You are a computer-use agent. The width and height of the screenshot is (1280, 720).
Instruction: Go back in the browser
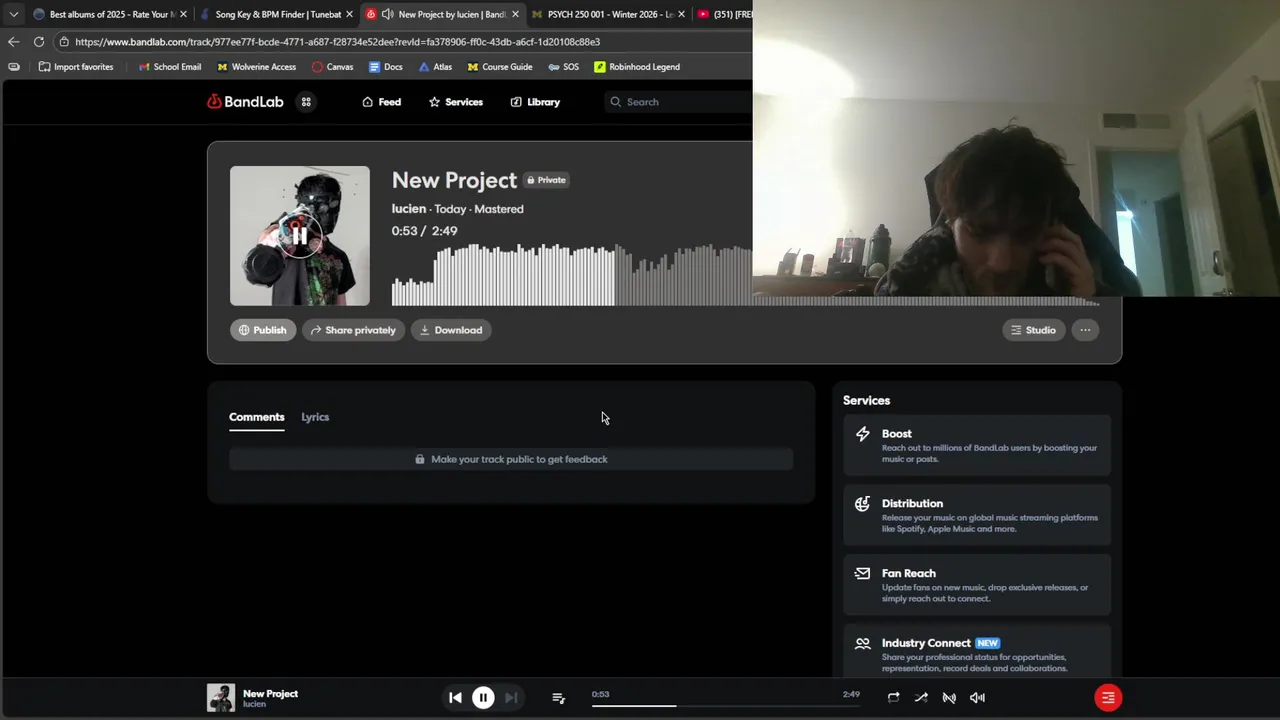tap(13, 42)
